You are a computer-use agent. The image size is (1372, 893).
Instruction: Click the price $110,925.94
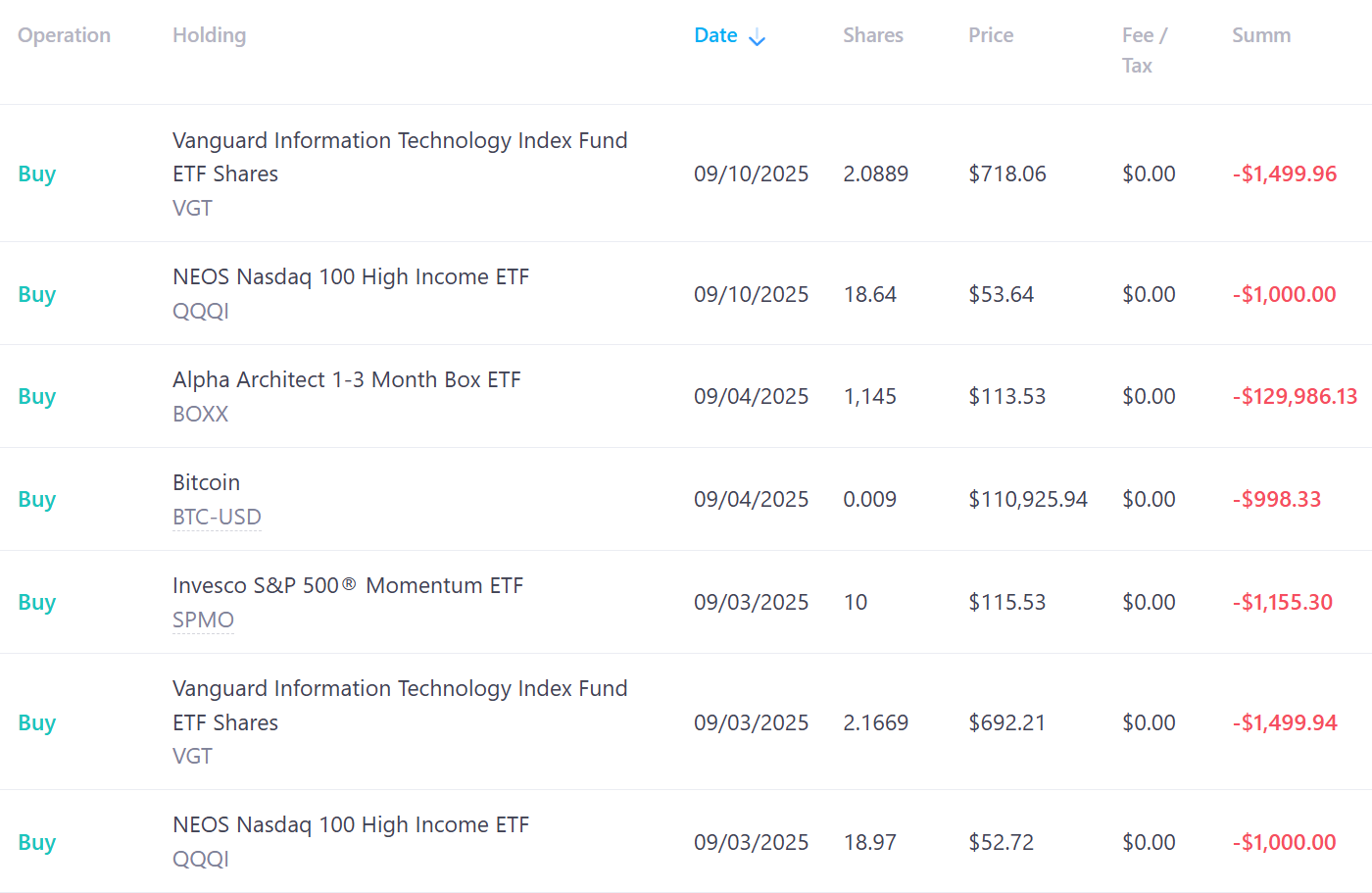(x=1028, y=499)
